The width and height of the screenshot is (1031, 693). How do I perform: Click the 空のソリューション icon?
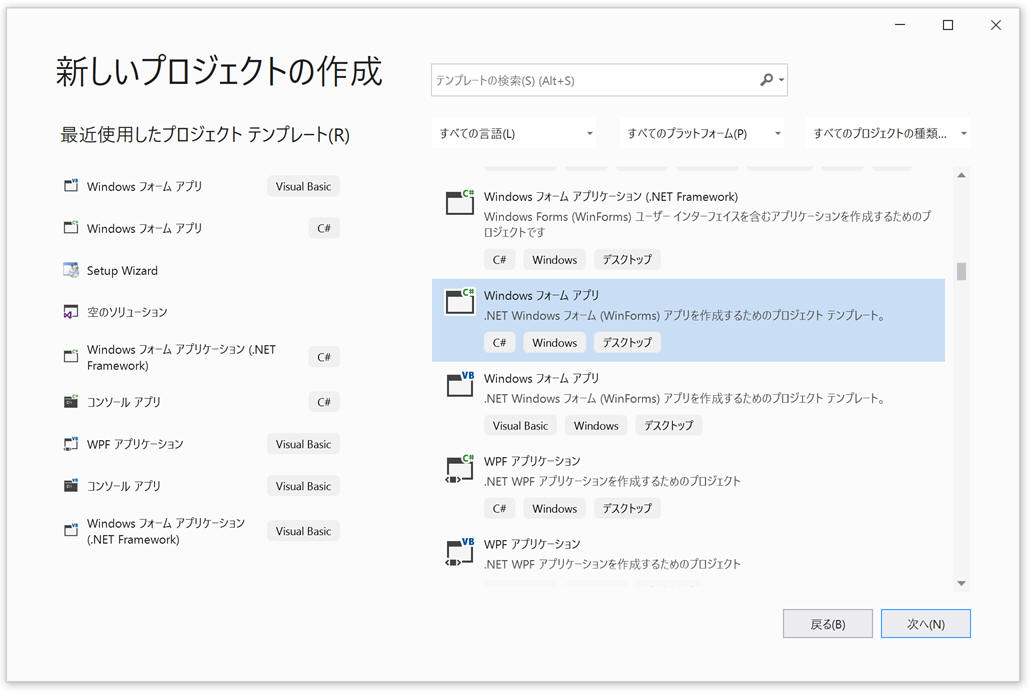71,312
